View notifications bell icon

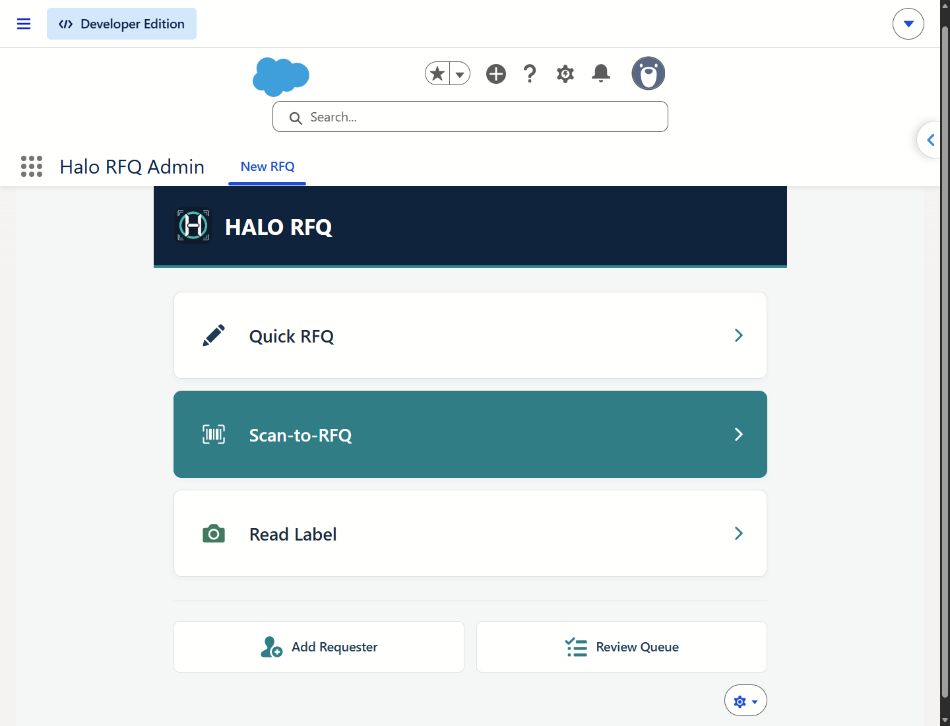tap(600, 73)
